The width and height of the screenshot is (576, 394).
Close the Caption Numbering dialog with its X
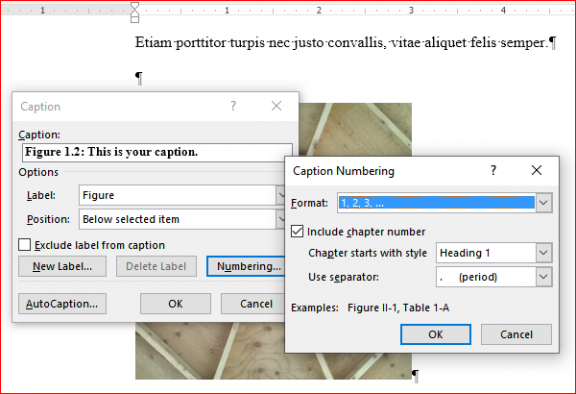(x=536, y=170)
